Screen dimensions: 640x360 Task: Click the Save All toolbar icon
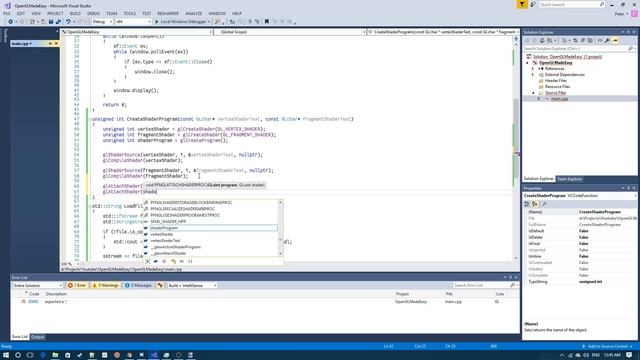point(58,22)
